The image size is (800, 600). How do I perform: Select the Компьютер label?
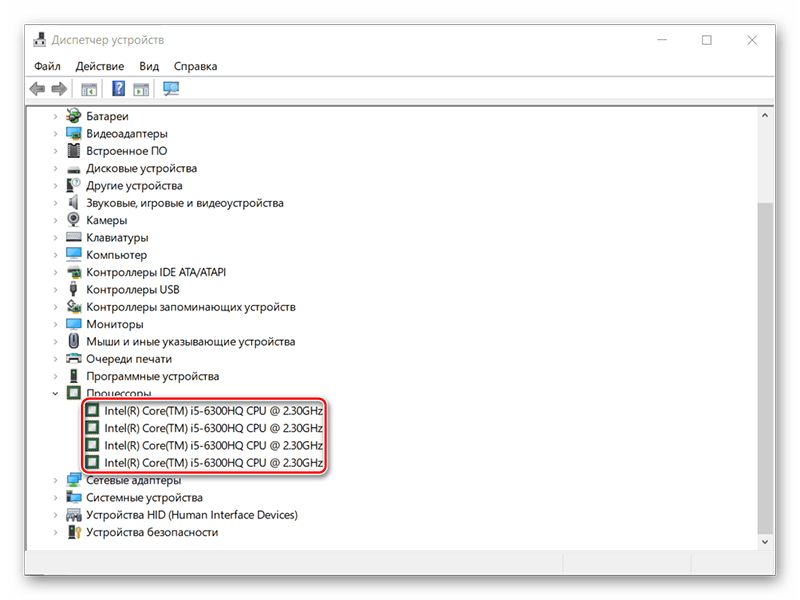coord(116,255)
